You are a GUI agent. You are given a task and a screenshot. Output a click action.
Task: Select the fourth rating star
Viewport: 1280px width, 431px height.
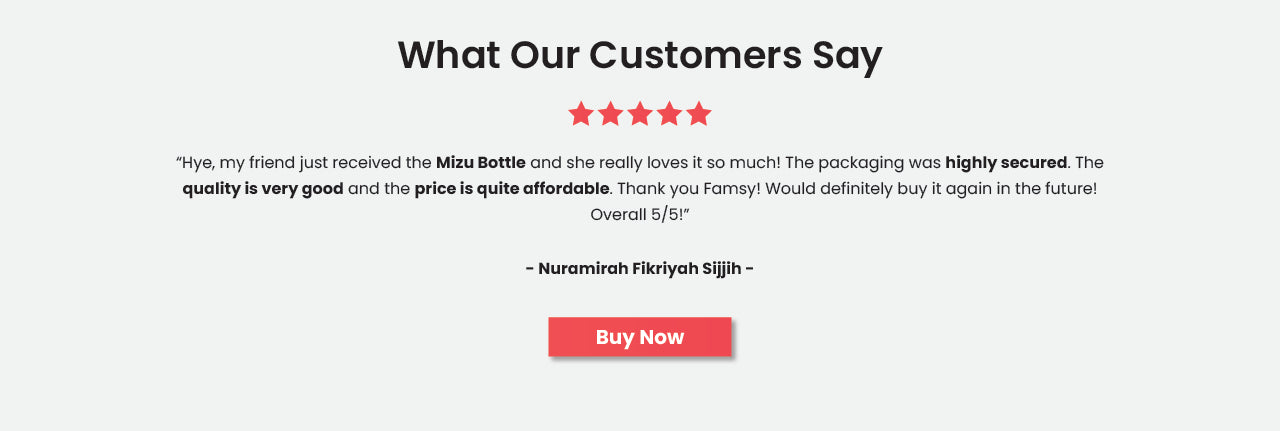click(x=669, y=114)
